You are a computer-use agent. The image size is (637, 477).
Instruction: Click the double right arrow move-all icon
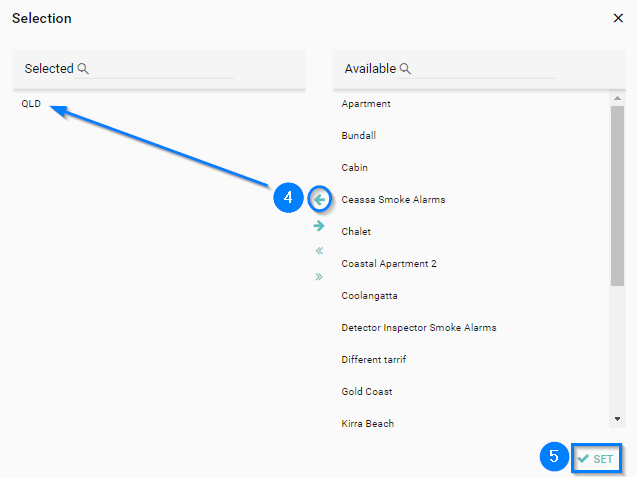click(x=319, y=277)
